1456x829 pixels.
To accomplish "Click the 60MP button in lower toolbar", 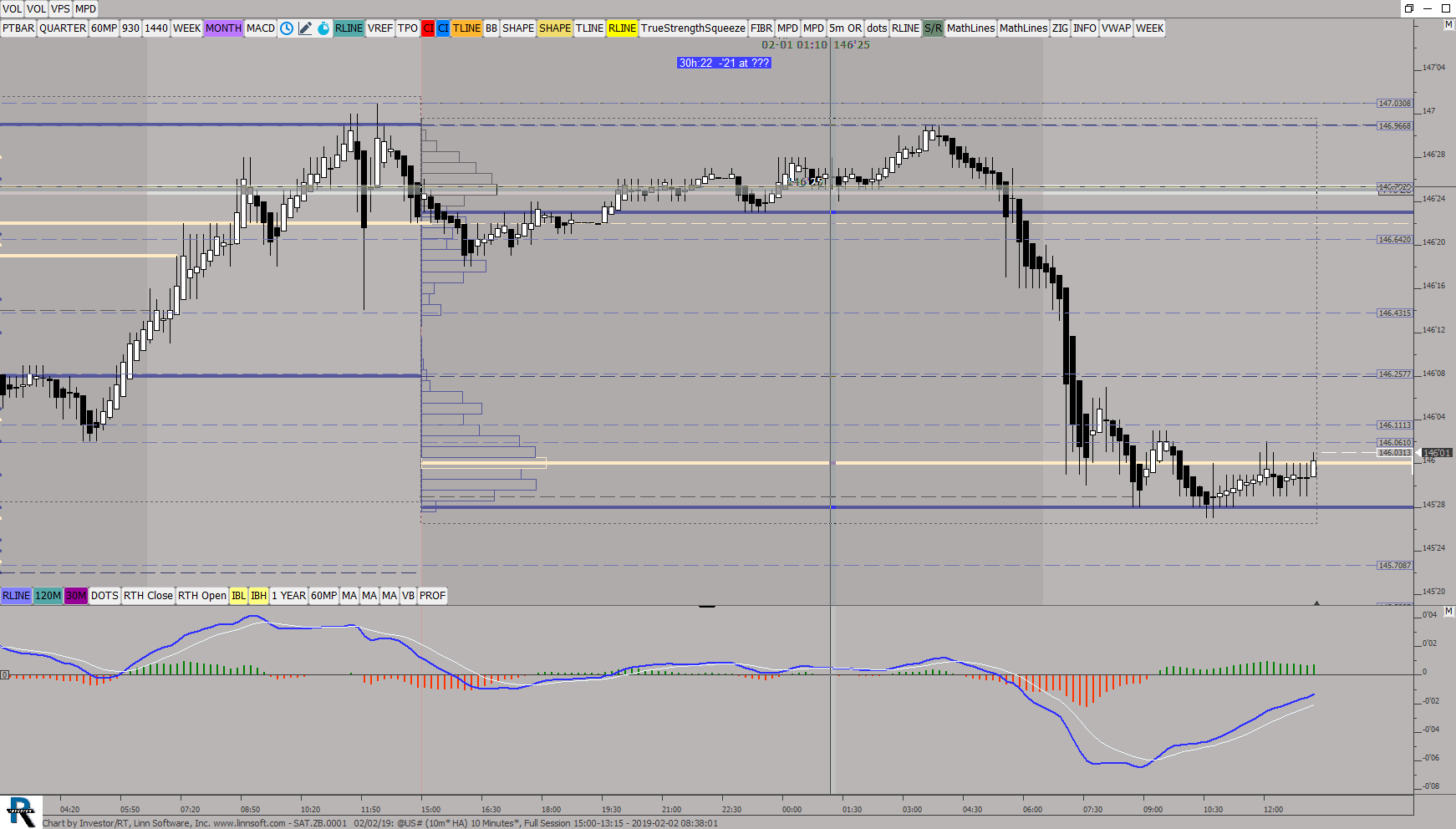I will point(324,596).
